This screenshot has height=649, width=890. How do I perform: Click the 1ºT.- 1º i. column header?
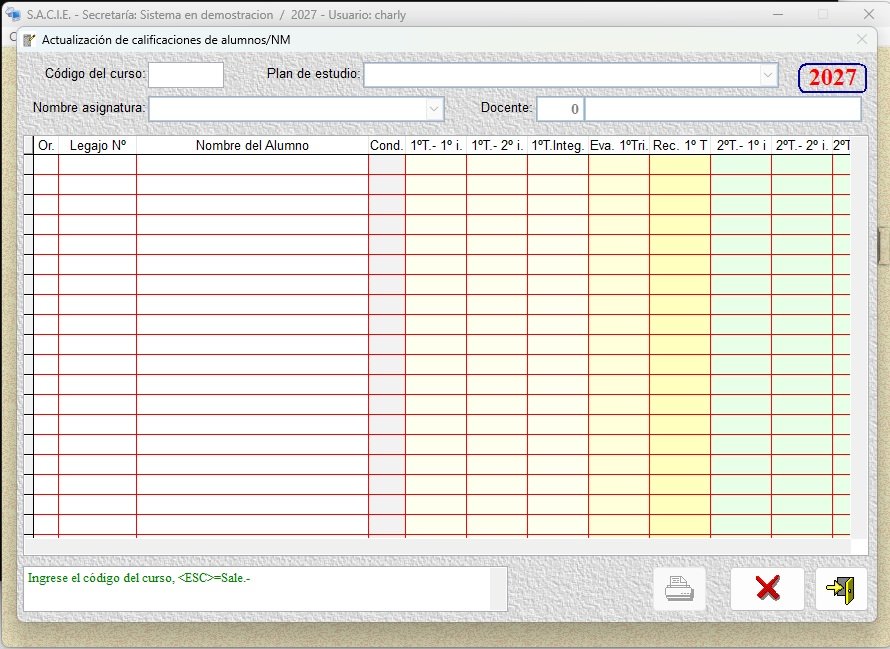pyautogui.click(x=436, y=146)
